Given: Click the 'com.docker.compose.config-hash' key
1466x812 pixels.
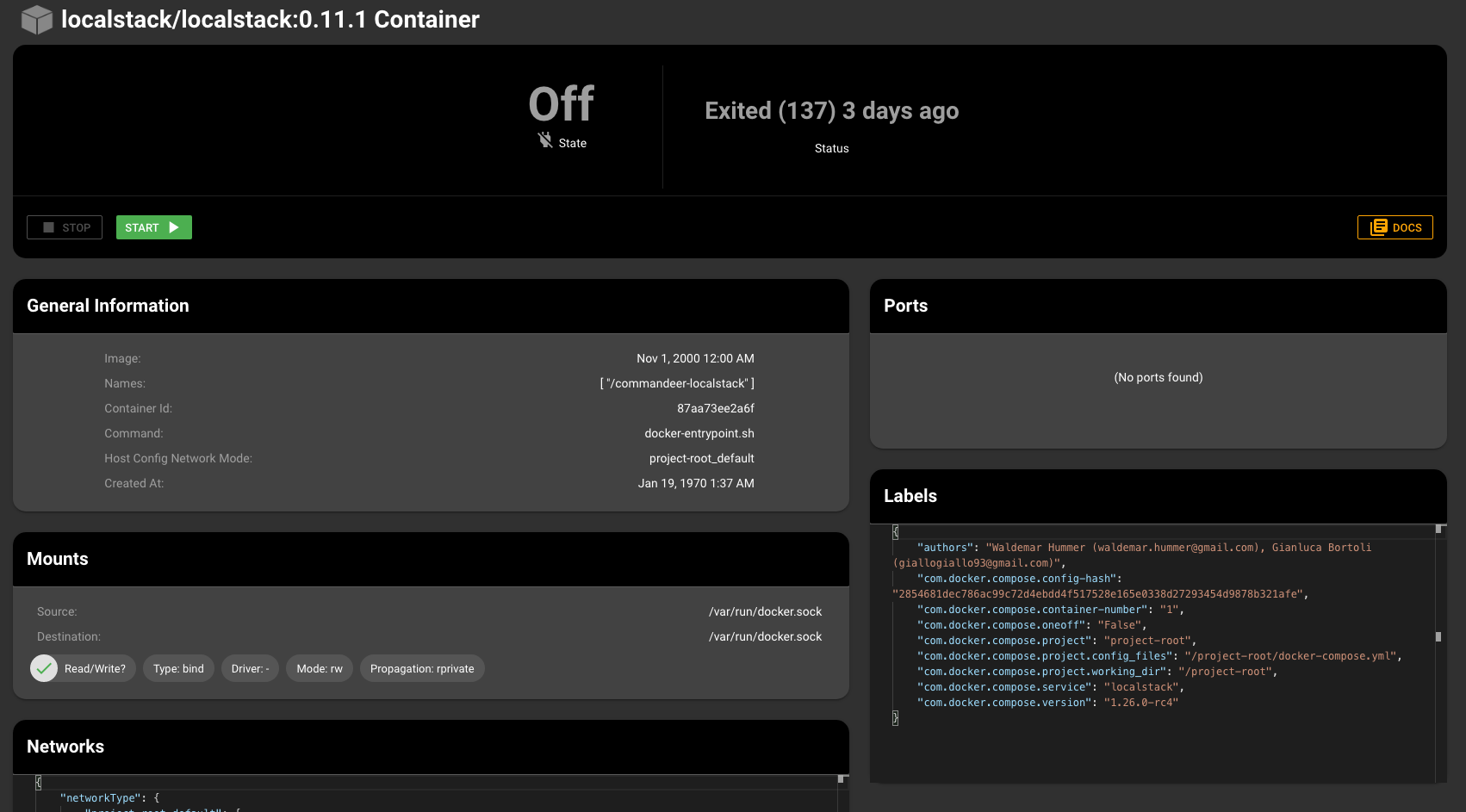Looking at the screenshot, I should pyautogui.click(x=1016, y=579).
